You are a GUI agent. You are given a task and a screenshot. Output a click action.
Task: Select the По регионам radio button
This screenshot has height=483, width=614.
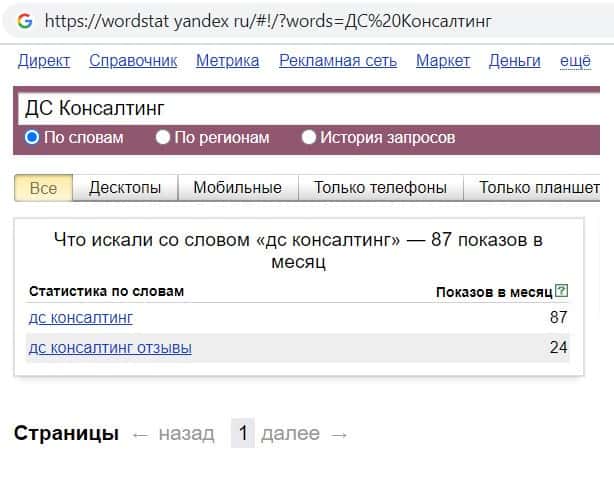pyautogui.click(x=163, y=137)
